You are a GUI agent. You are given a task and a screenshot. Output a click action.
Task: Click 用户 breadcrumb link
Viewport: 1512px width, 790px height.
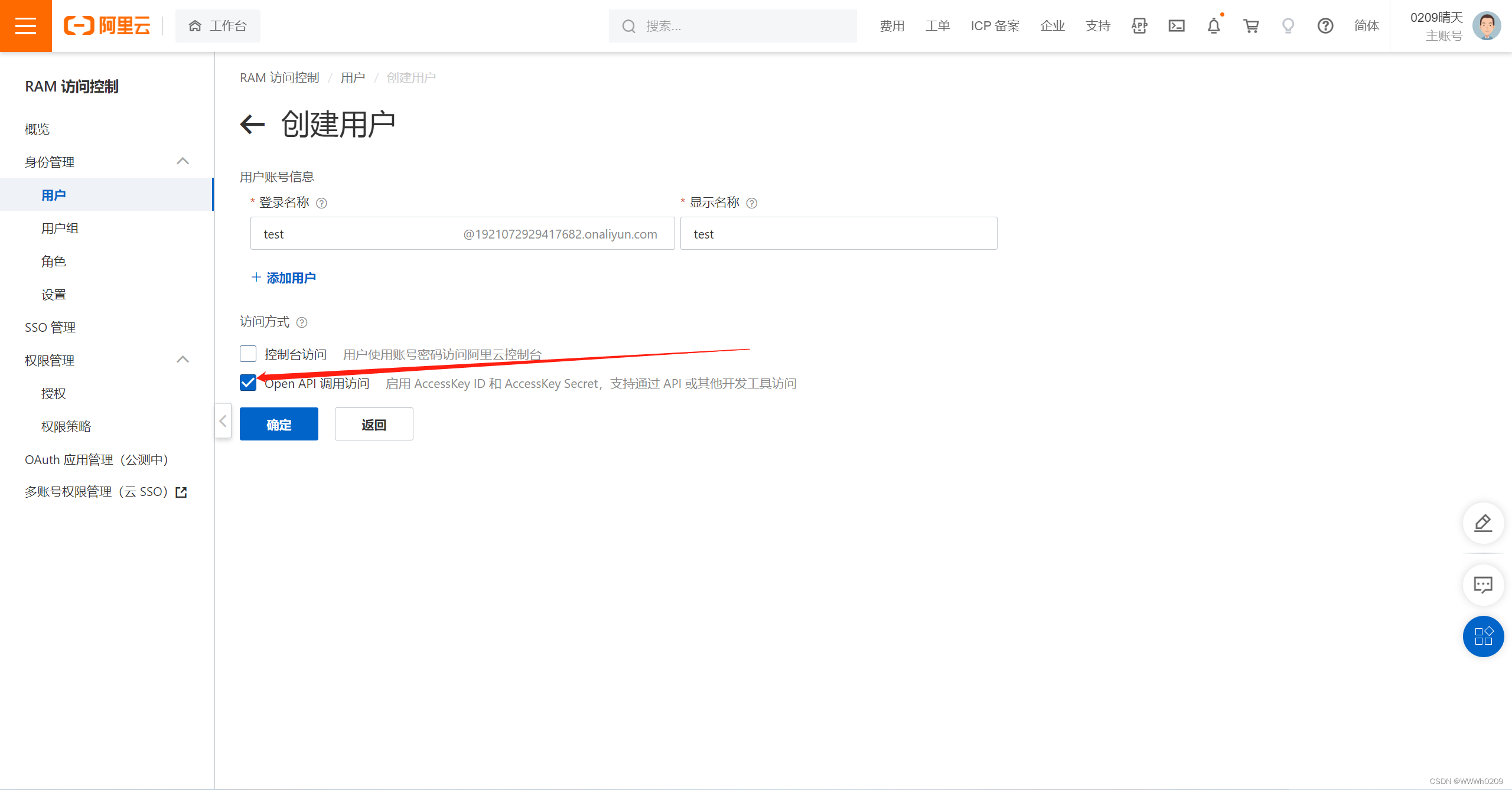(x=353, y=78)
